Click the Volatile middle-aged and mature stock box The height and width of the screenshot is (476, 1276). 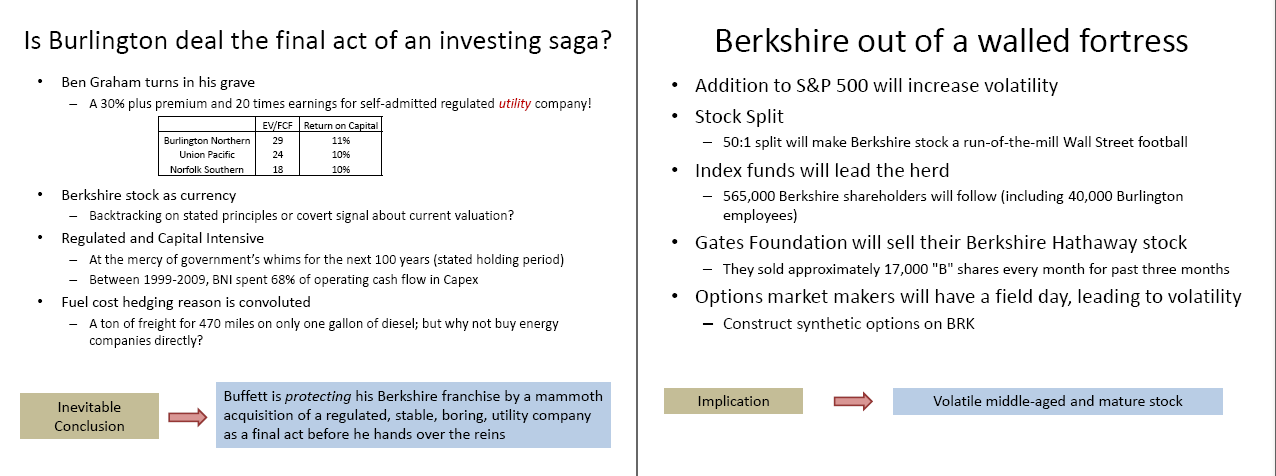[x=1057, y=401]
